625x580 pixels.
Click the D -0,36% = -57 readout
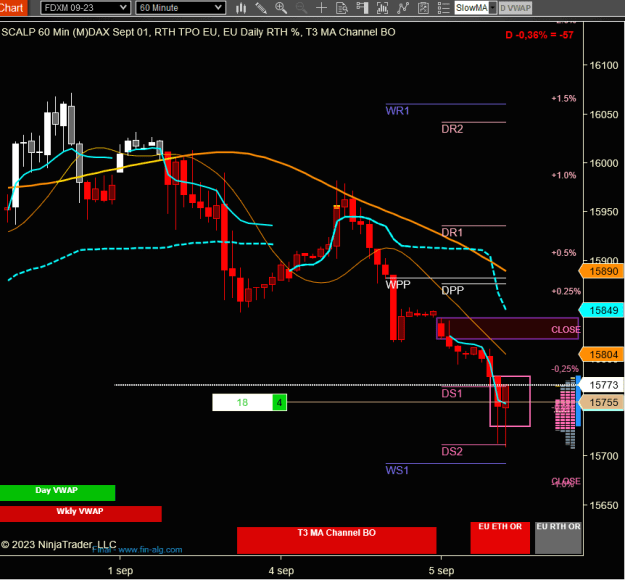tap(539, 35)
